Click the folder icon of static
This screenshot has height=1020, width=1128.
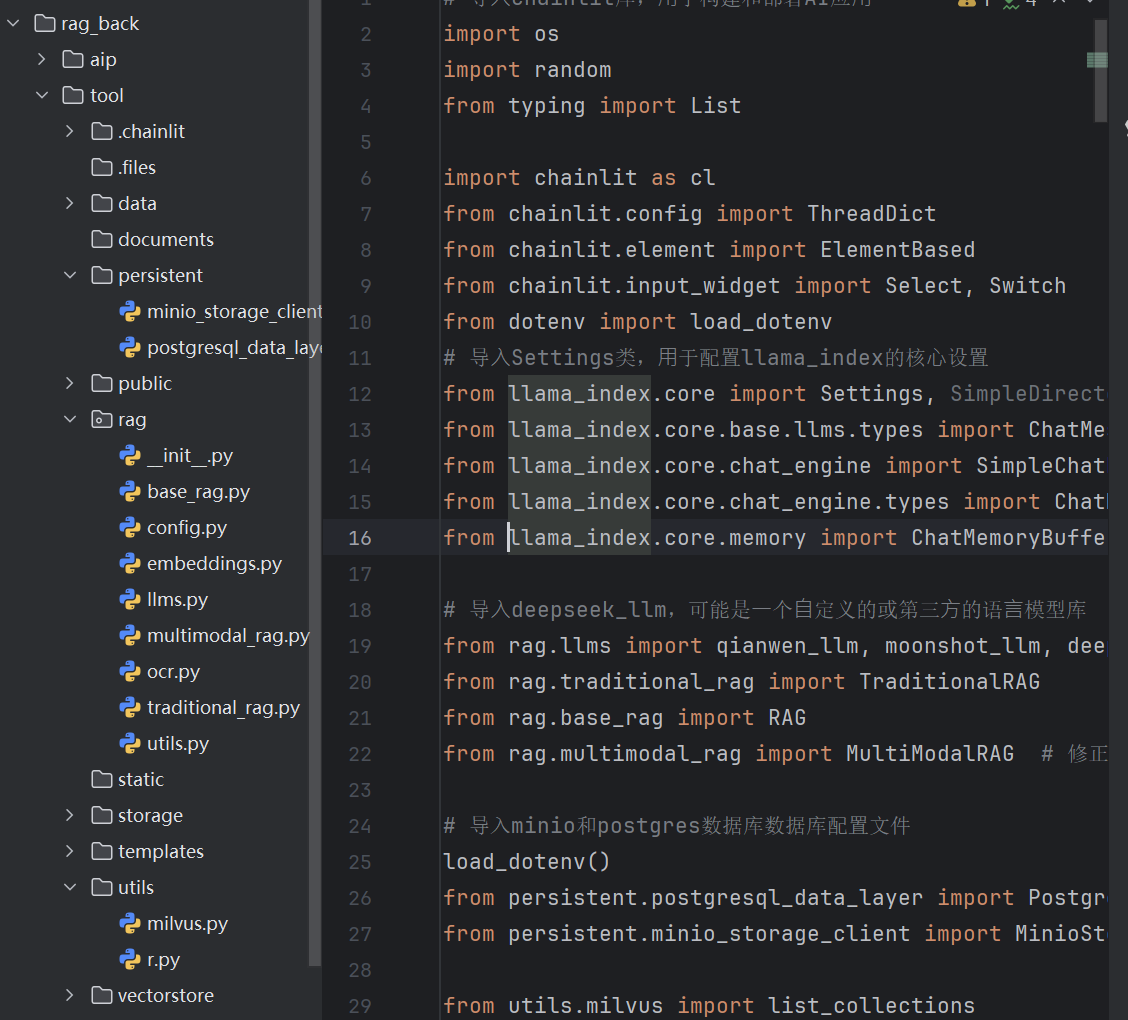point(101,779)
